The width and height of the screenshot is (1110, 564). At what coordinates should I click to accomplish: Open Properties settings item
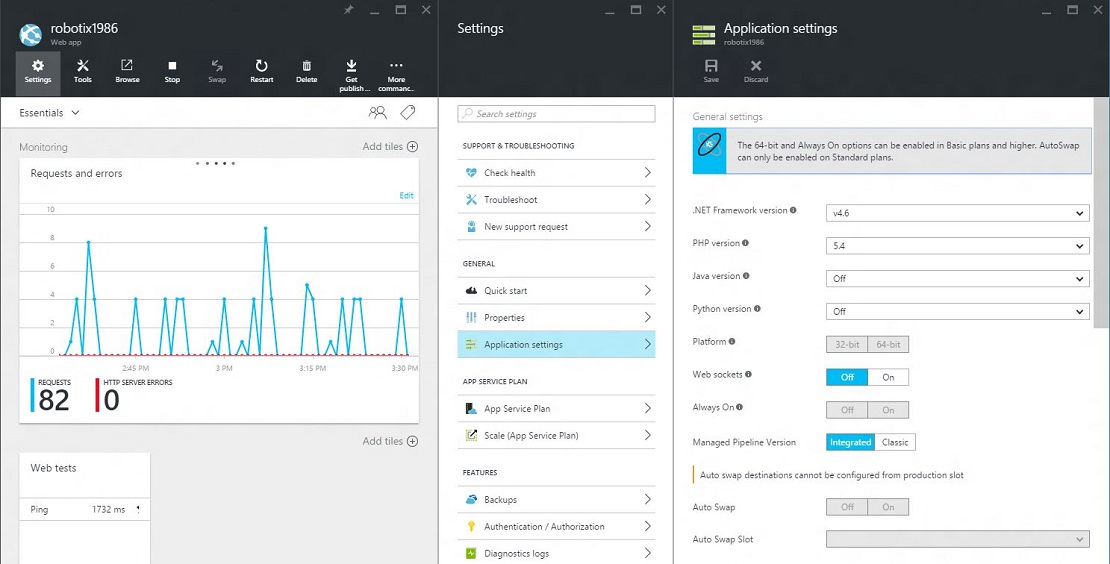556,318
